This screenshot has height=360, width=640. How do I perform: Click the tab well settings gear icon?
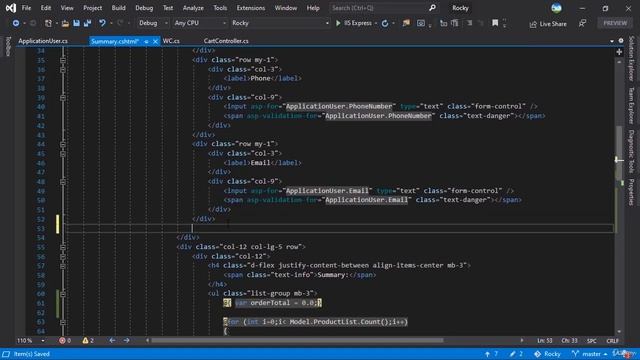[x=621, y=41]
